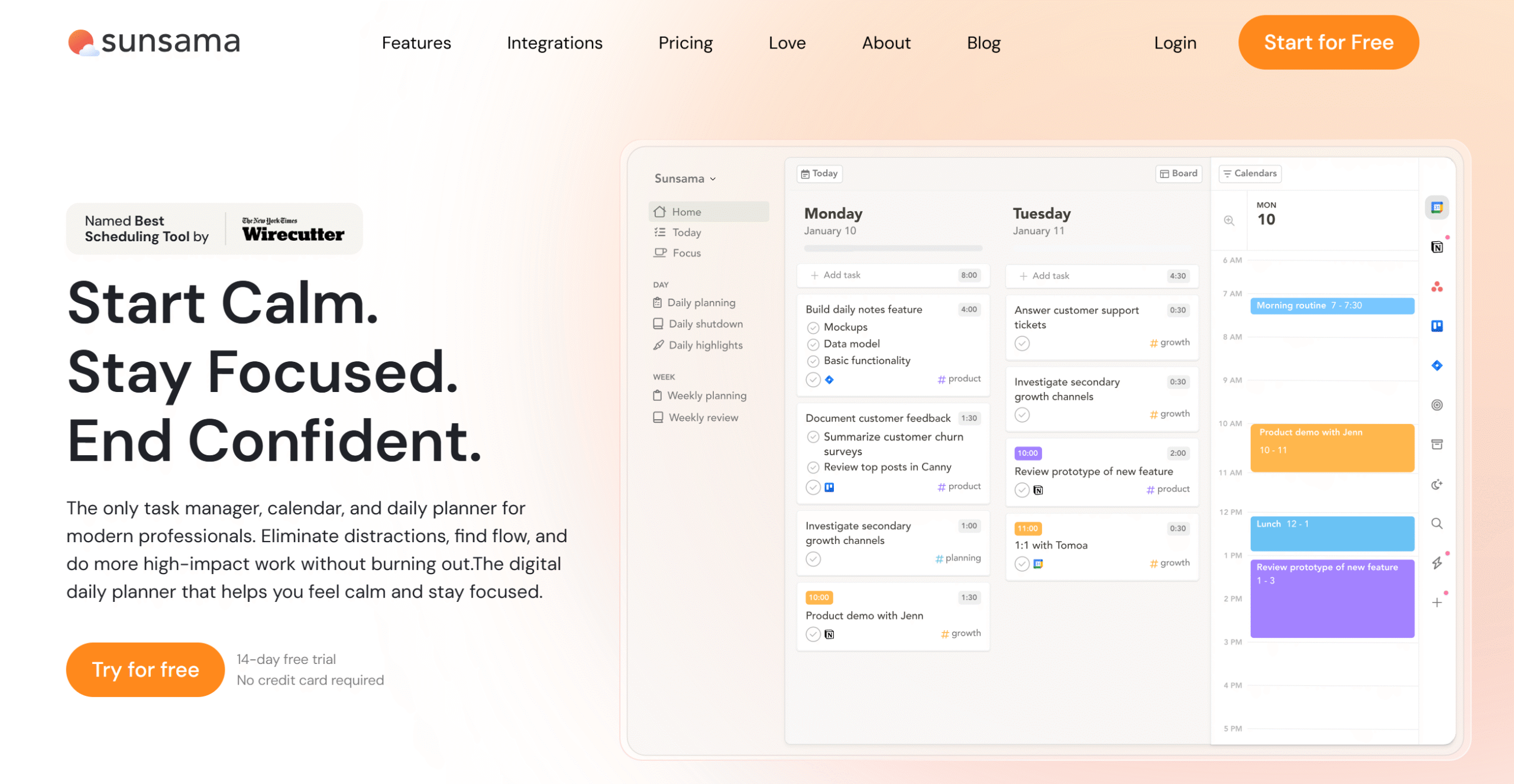
Task: Click the Today button above Monday column
Action: [819, 173]
